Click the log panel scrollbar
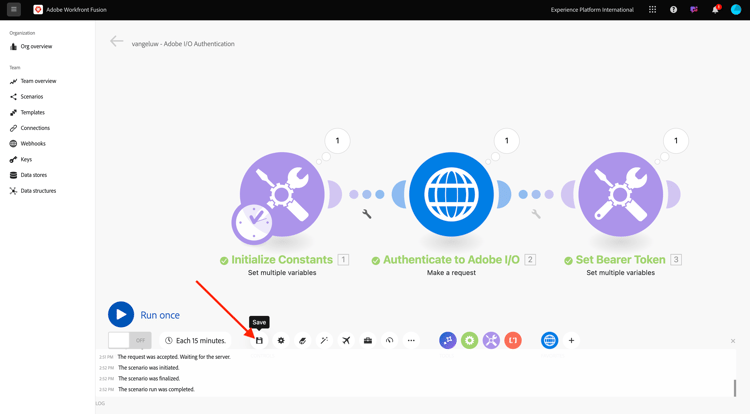Screen dimensions: 750x414 pos(735,388)
